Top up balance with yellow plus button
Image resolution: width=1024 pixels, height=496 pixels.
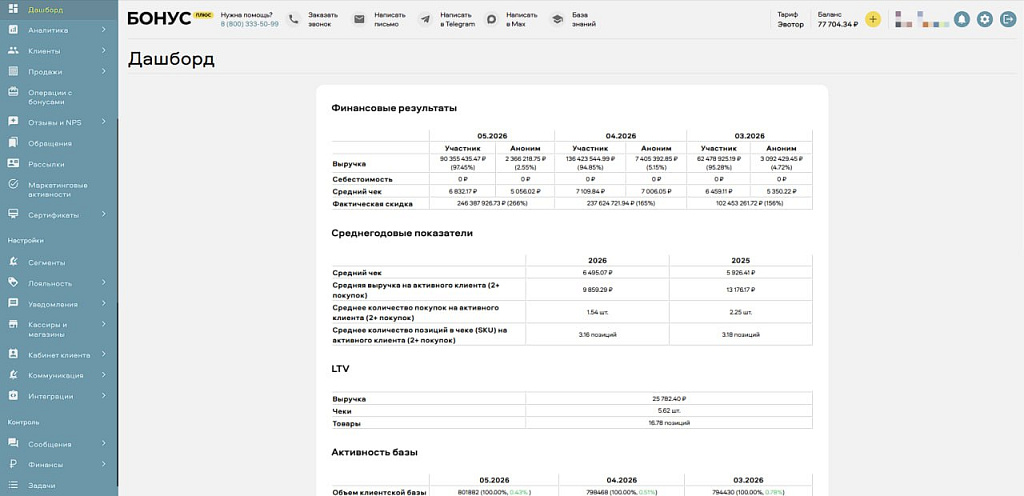[873, 19]
